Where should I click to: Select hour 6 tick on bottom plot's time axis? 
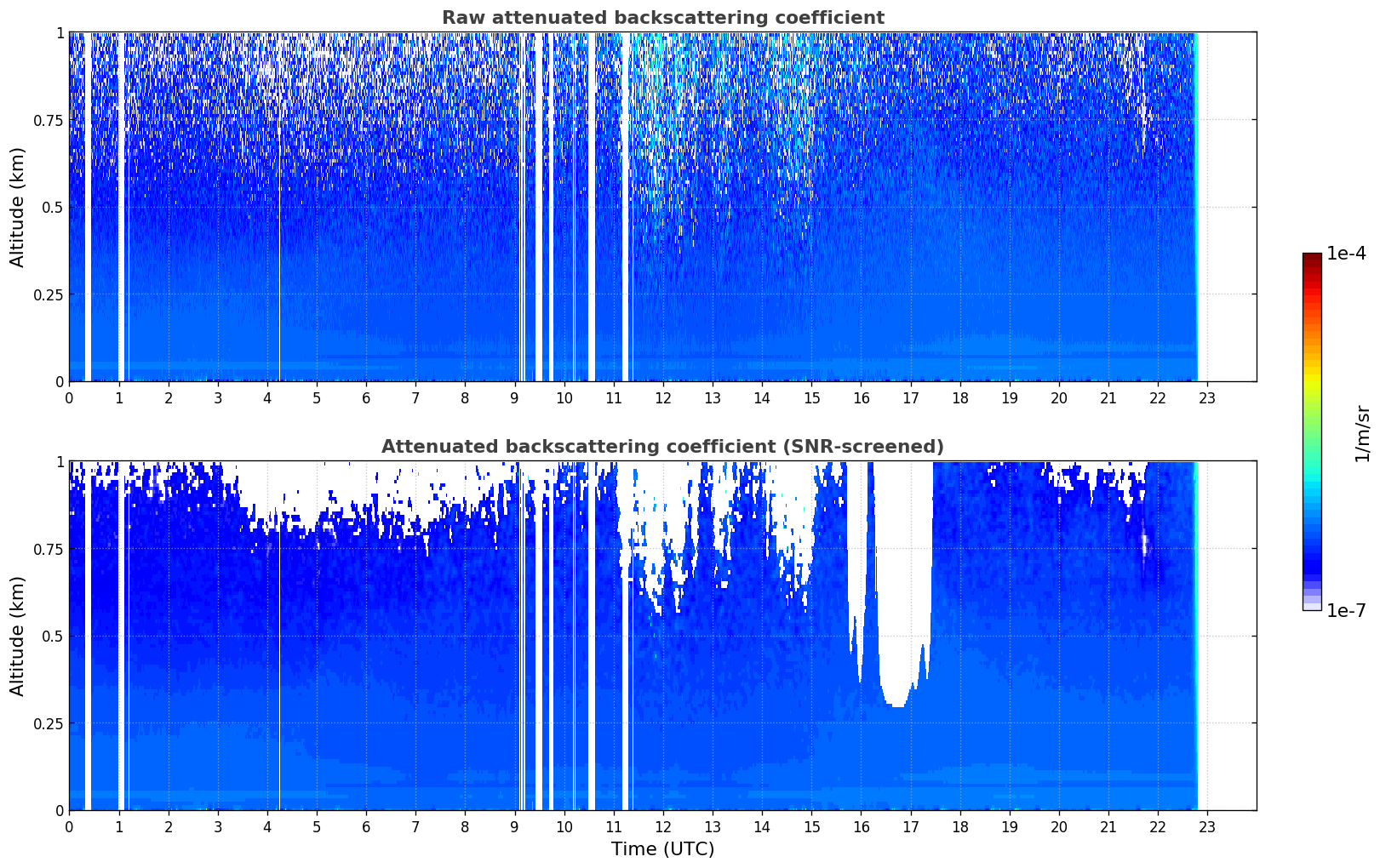[x=366, y=826]
